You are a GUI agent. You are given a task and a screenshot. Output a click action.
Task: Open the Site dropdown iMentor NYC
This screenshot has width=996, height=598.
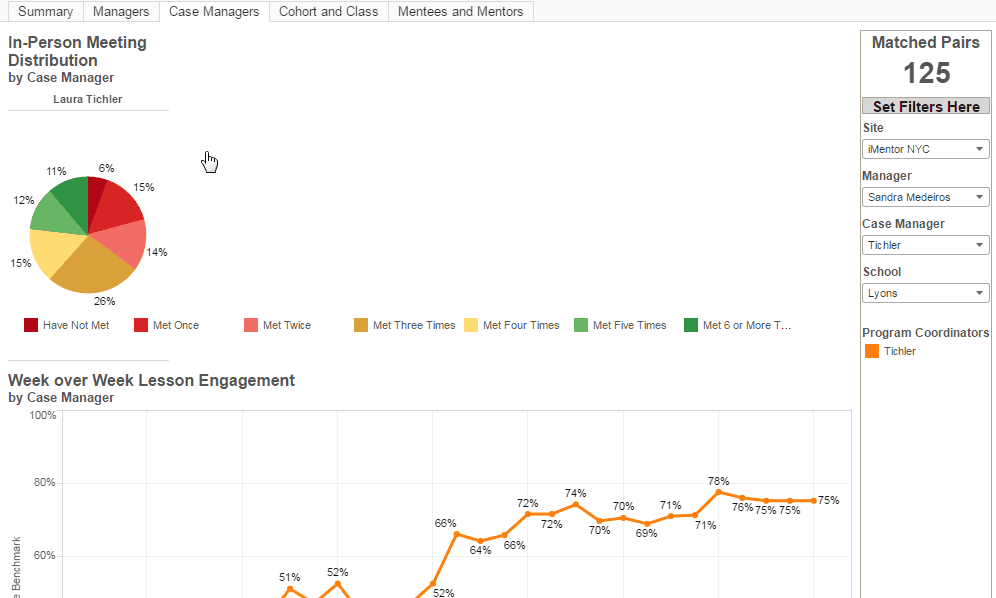pyautogui.click(x=925, y=149)
